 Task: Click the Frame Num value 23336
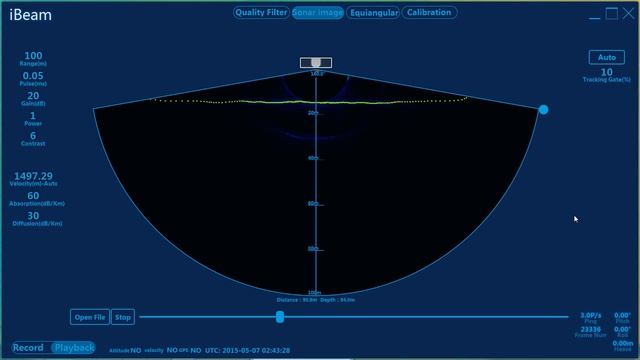[591, 329]
